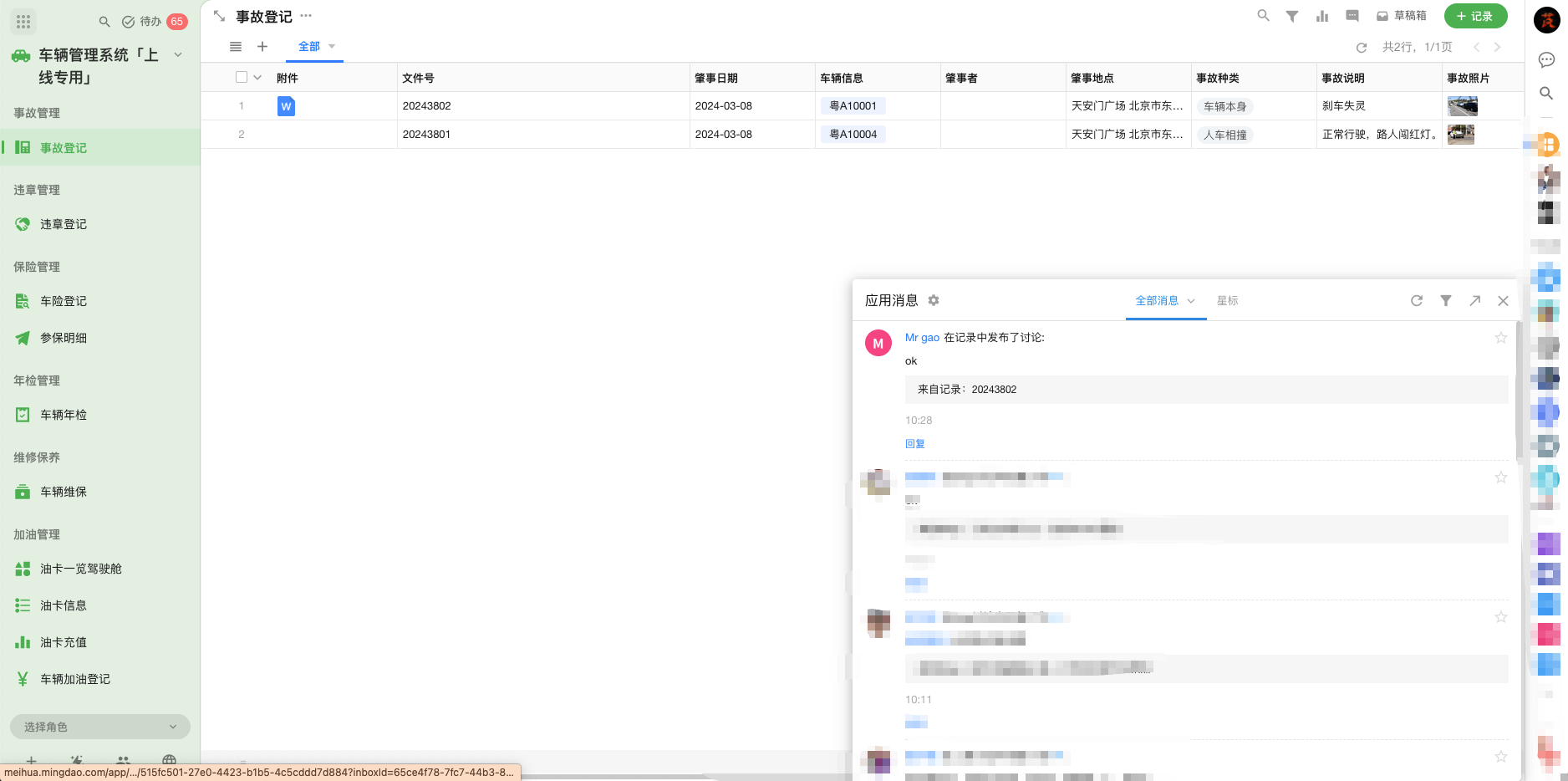The height and width of the screenshot is (781, 1568).
Task: Click the filter funnel icon above table
Action: [x=1292, y=16]
